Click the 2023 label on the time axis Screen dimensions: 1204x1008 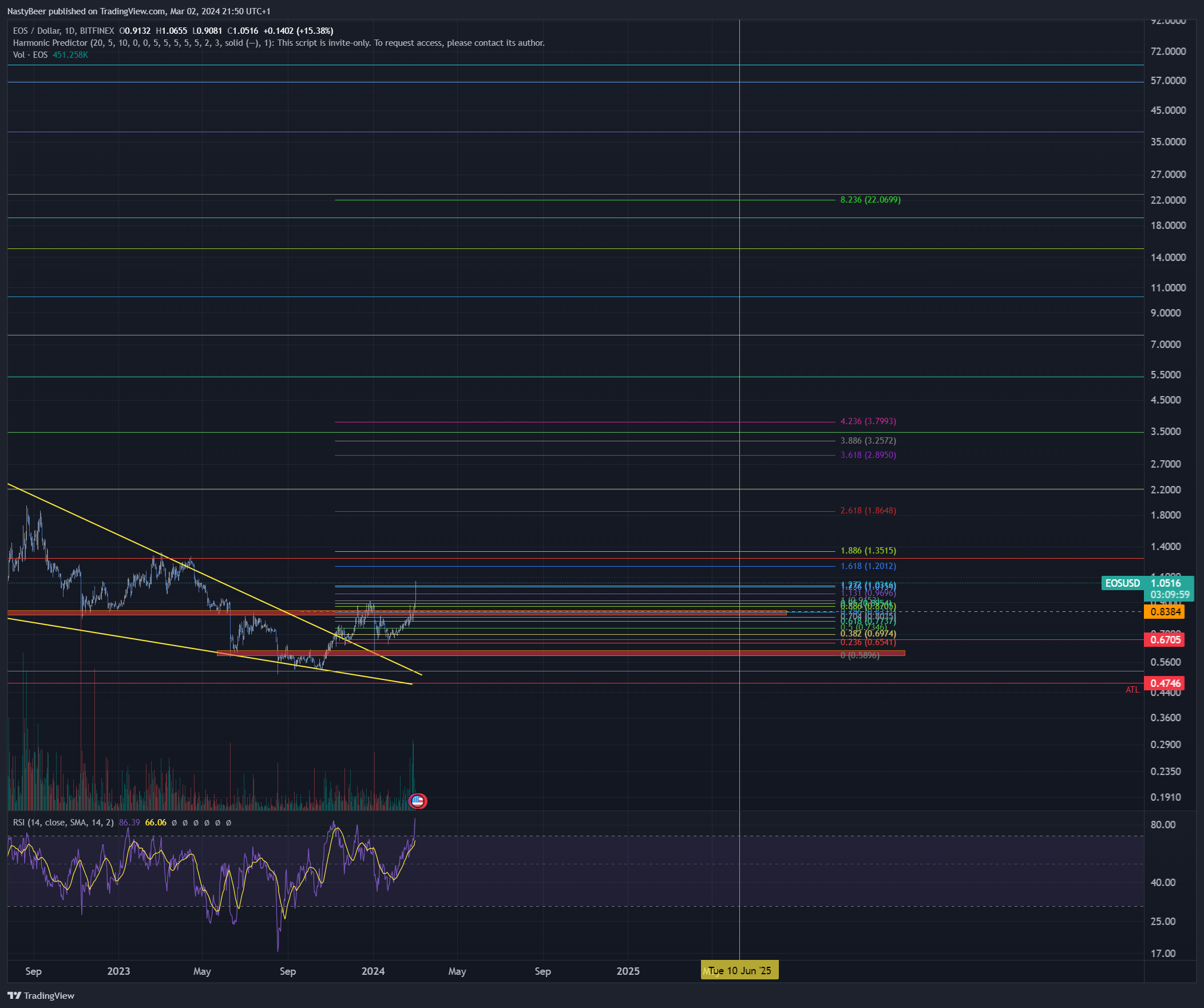(118, 971)
